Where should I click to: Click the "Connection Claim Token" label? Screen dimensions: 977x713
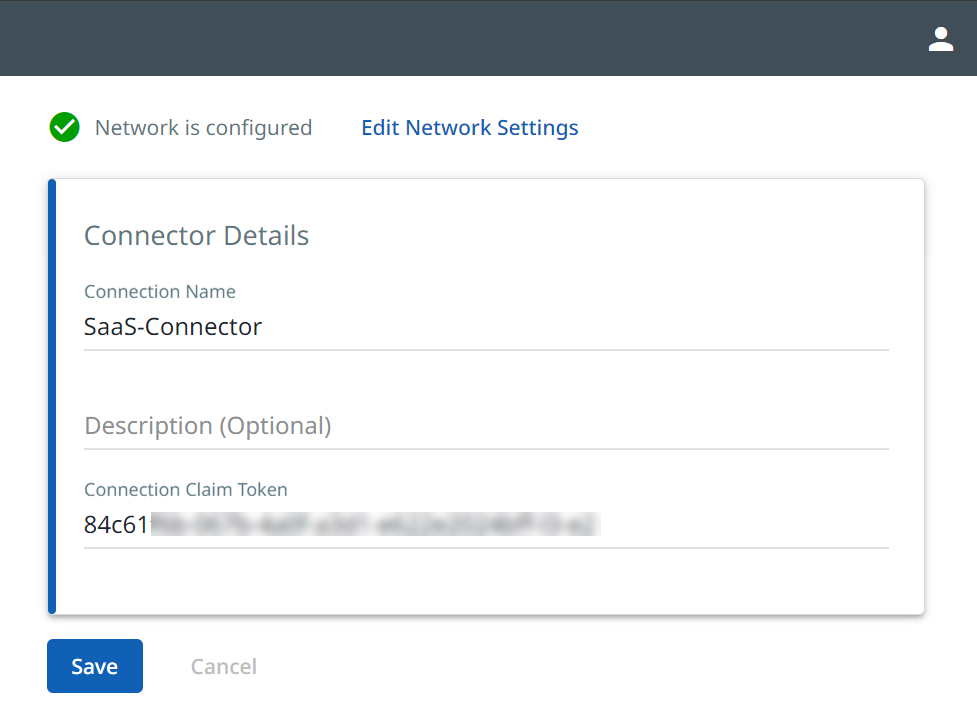[x=186, y=490]
